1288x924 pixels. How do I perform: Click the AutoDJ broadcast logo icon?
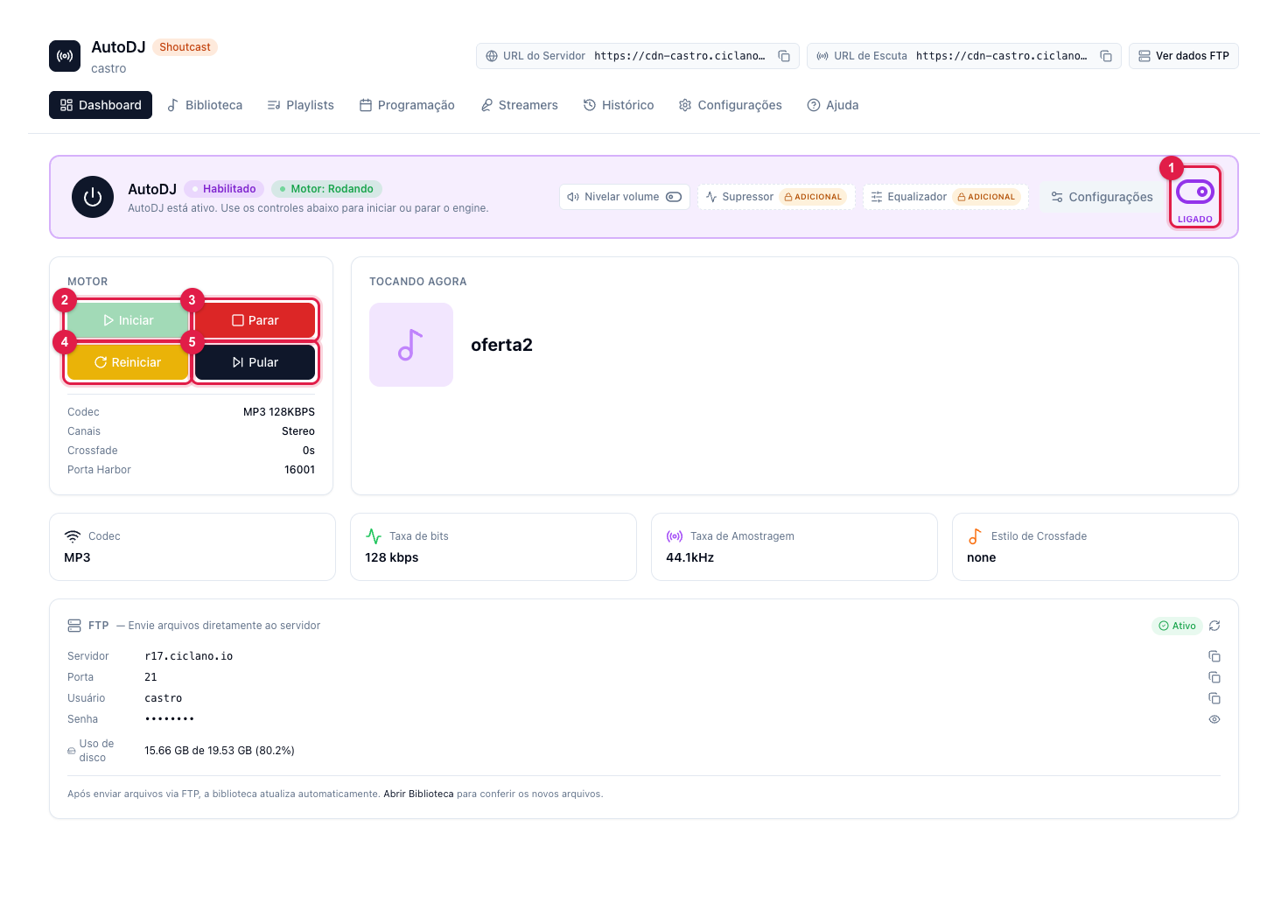[x=65, y=56]
